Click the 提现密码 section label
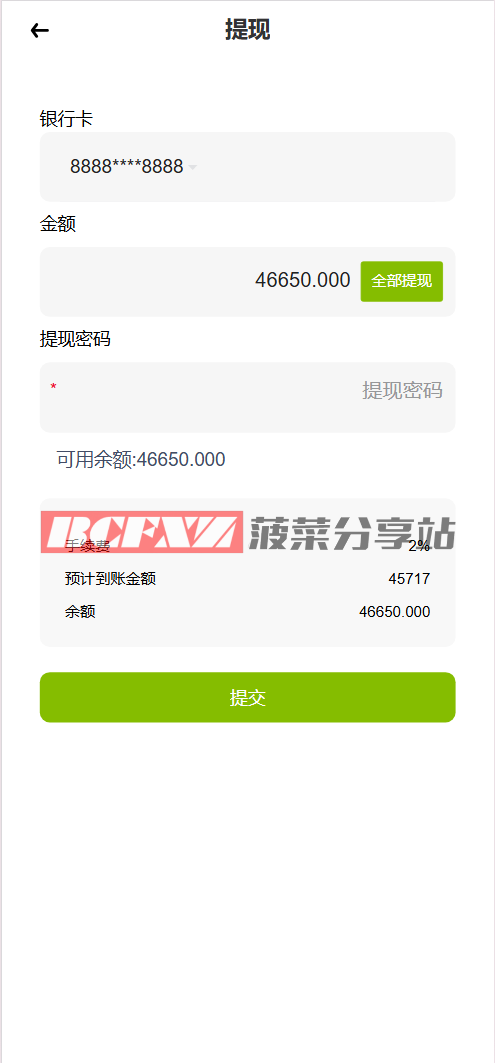 [75, 339]
